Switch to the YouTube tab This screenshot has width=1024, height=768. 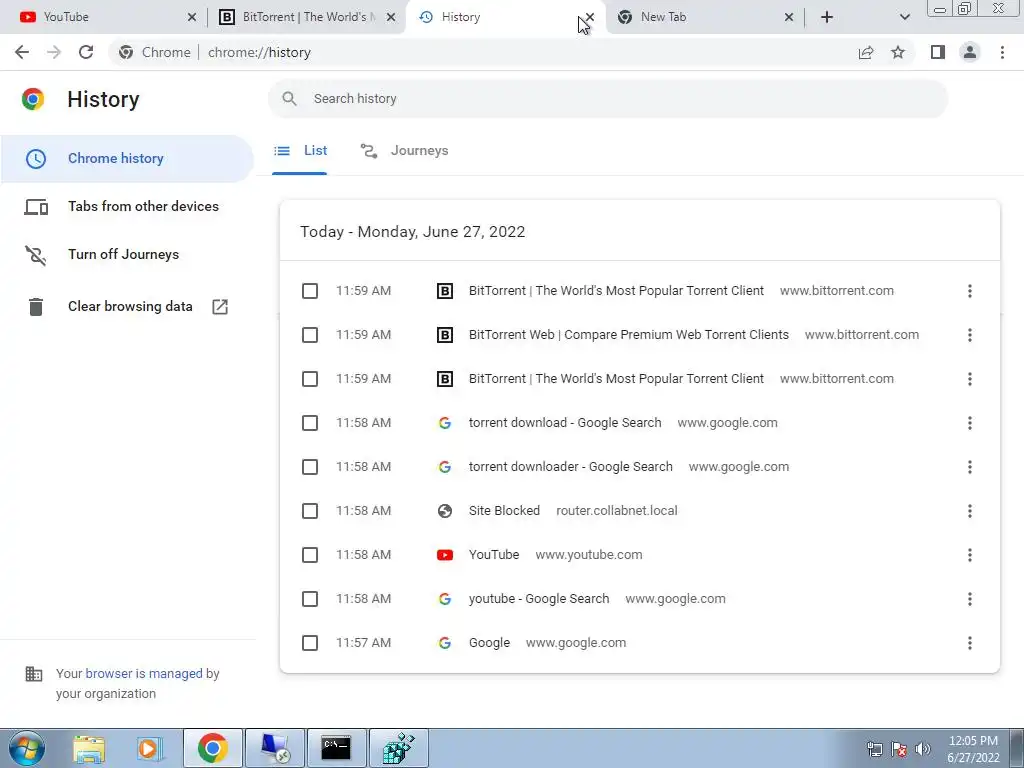[102, 17]
